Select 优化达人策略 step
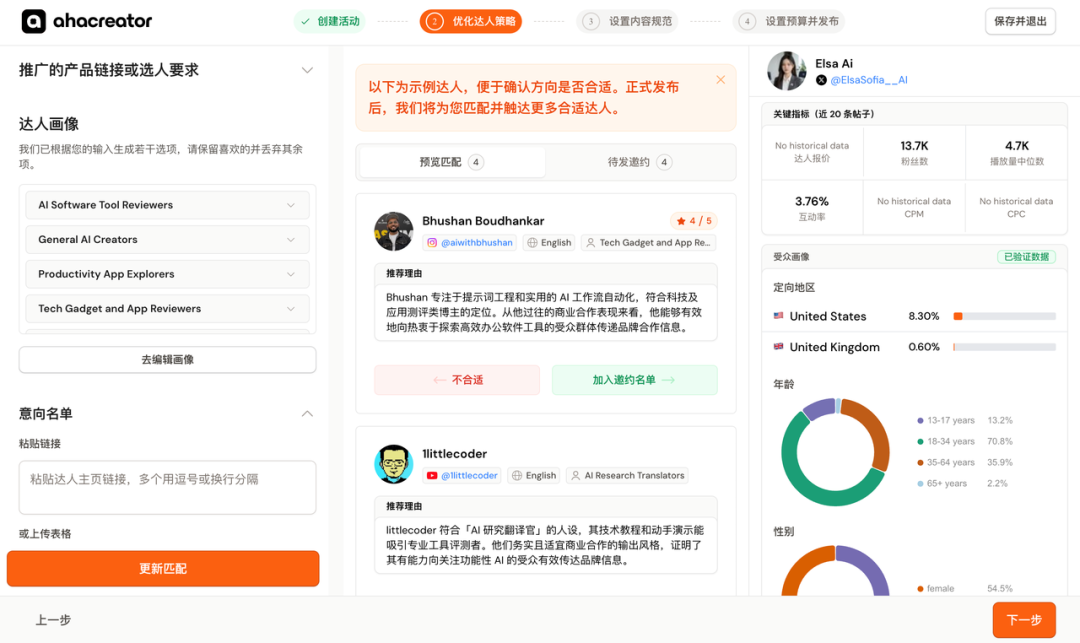Image resolution: width=1080 pixels, height=643 pixels. point(471,21)
